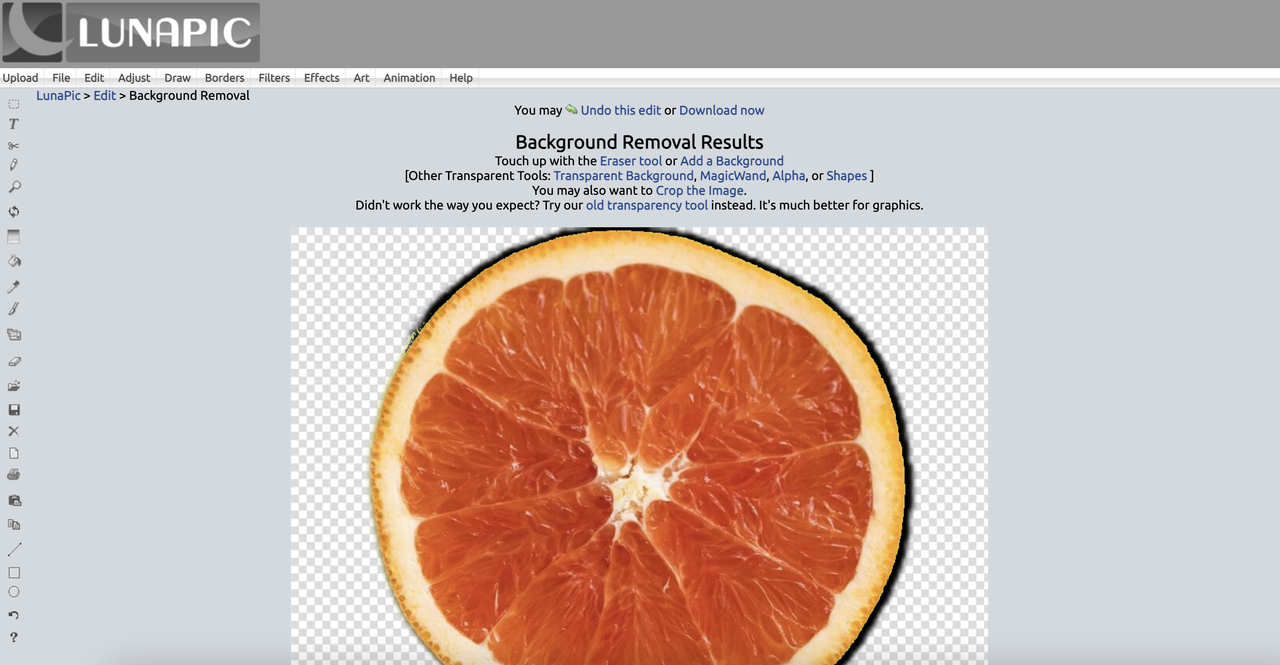Click the 'Crop the Image' link

click(700, 190)
